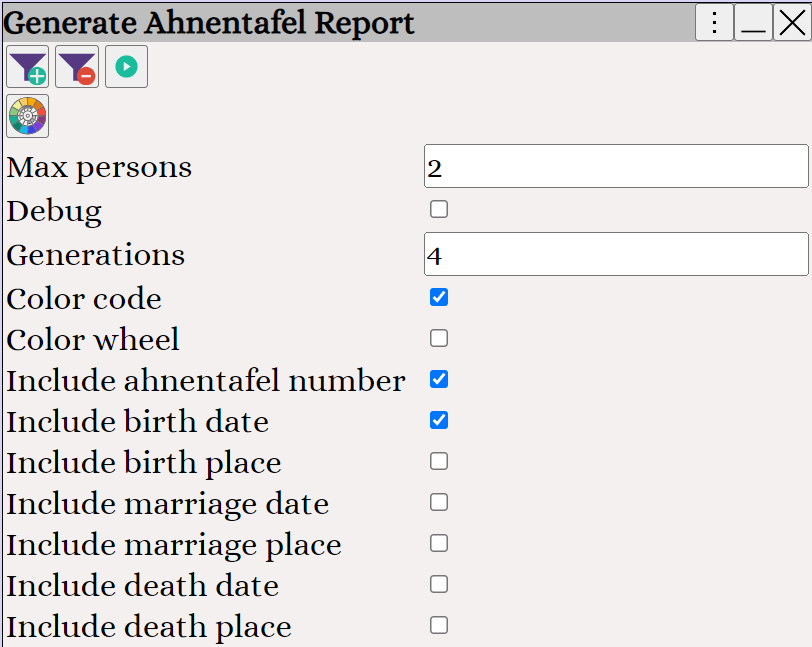
Task: Focus the Generations input field
Action: 616,254
